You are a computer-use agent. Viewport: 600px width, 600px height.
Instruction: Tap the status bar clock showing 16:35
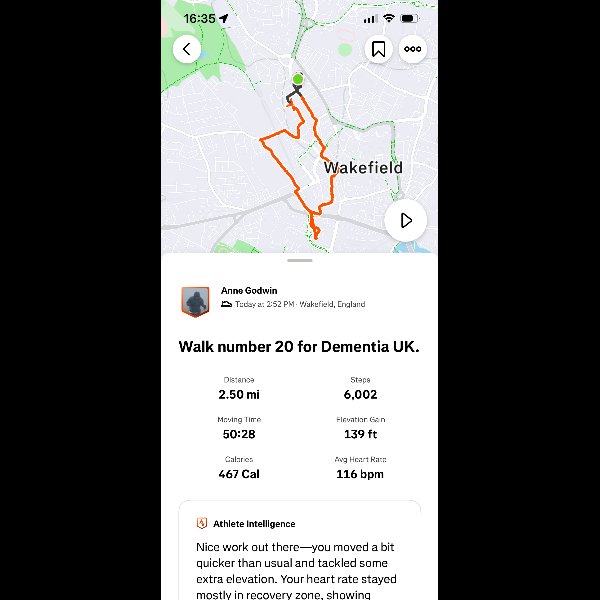(200, 18)
